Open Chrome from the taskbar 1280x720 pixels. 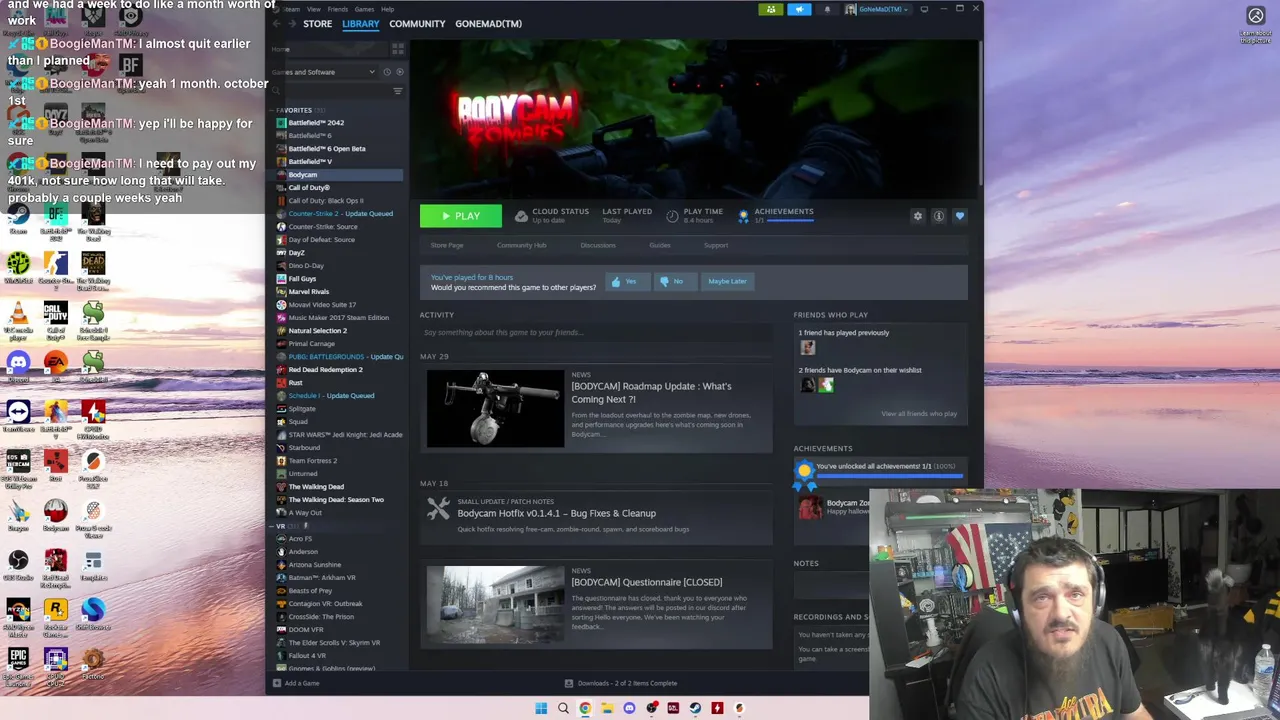[585, 708]
